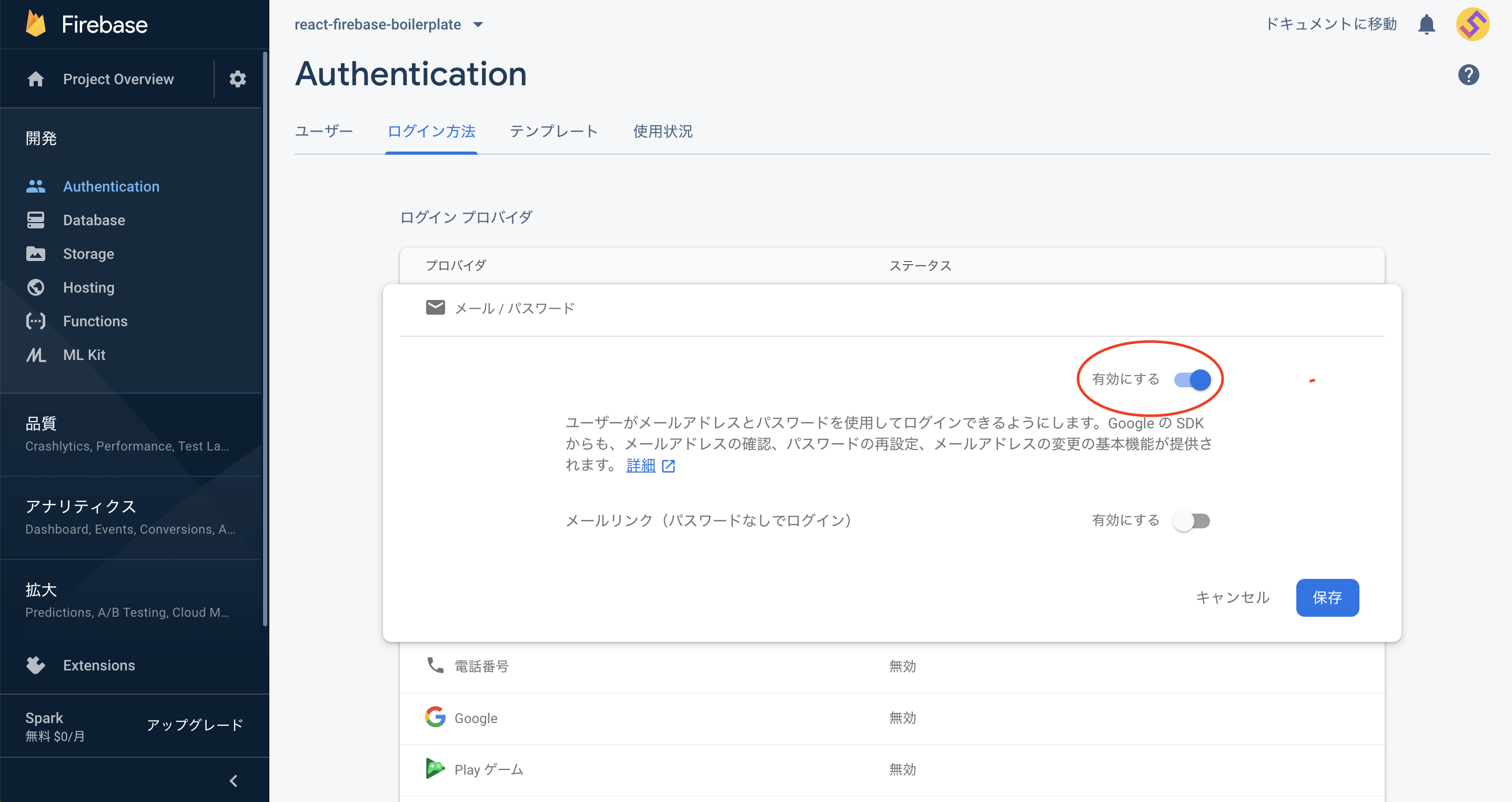Open Functions from the sidebar
This screenshot has height=802, width=1512.
tap(95, 321)
